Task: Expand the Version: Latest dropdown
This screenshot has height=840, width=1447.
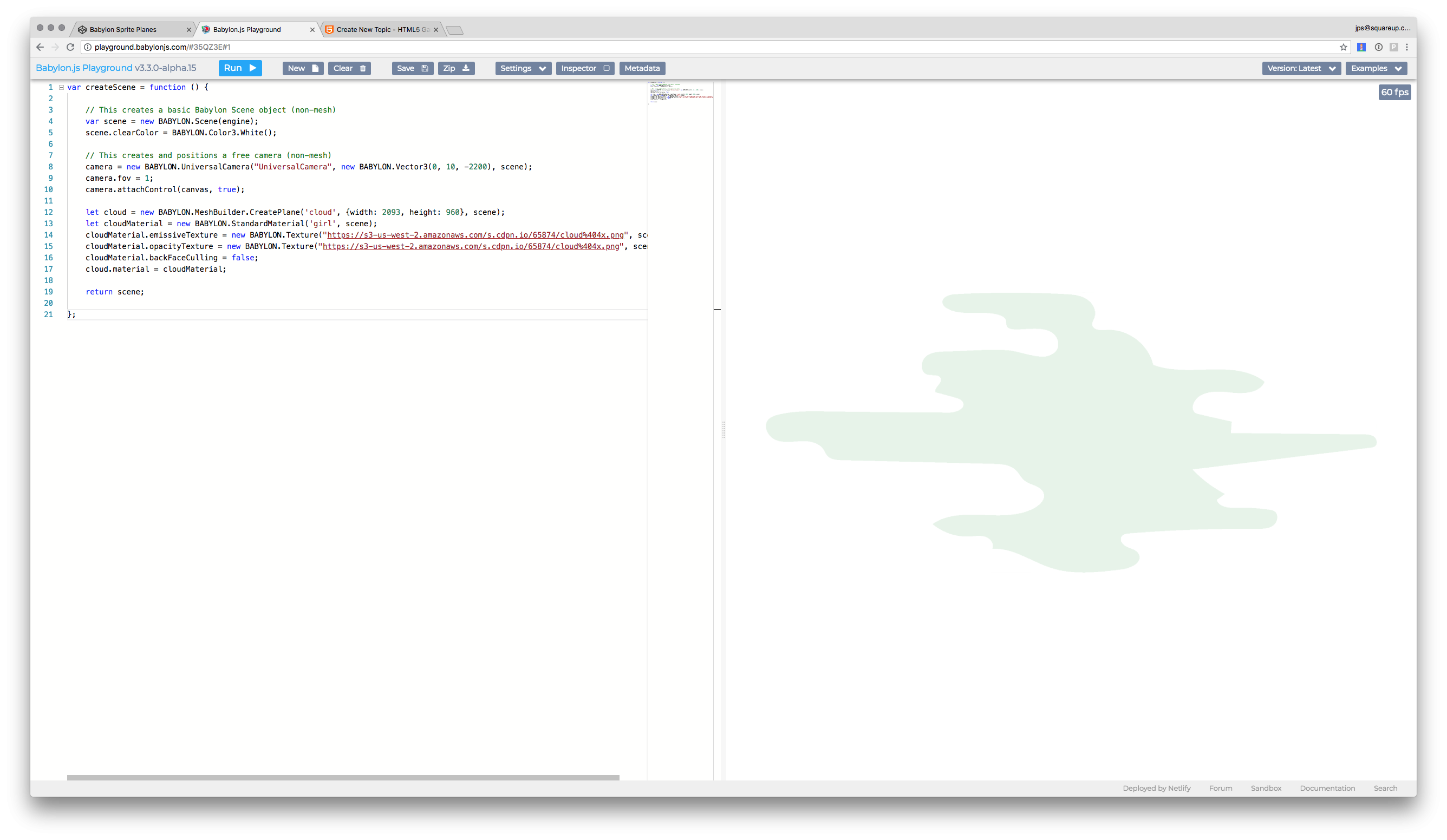Action: (1301, 68)
